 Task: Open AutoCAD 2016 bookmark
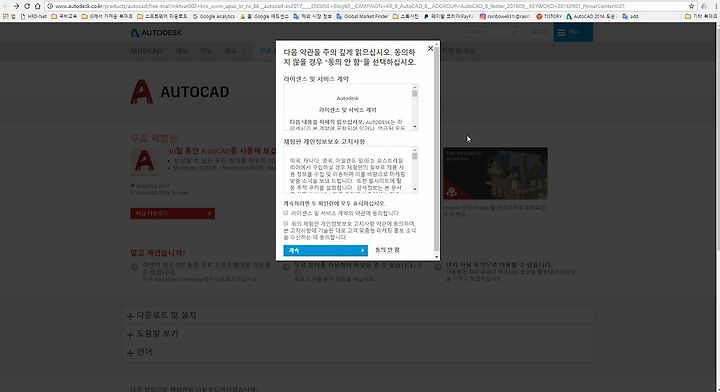point(591,16)
